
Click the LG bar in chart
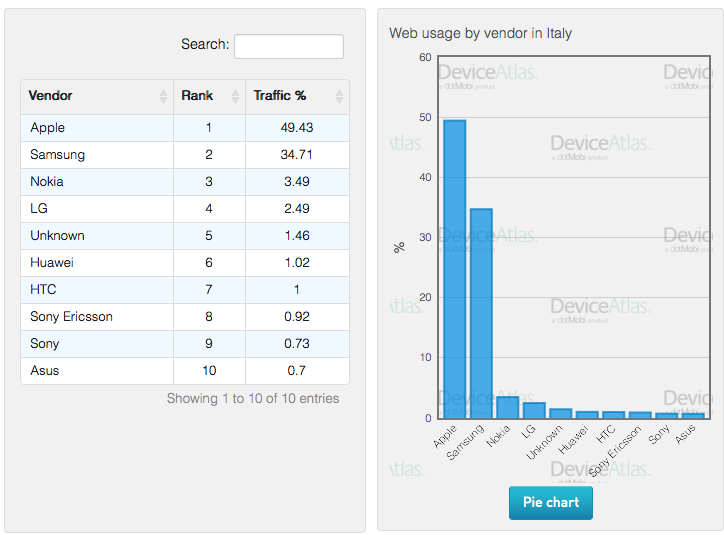(534, 410)
